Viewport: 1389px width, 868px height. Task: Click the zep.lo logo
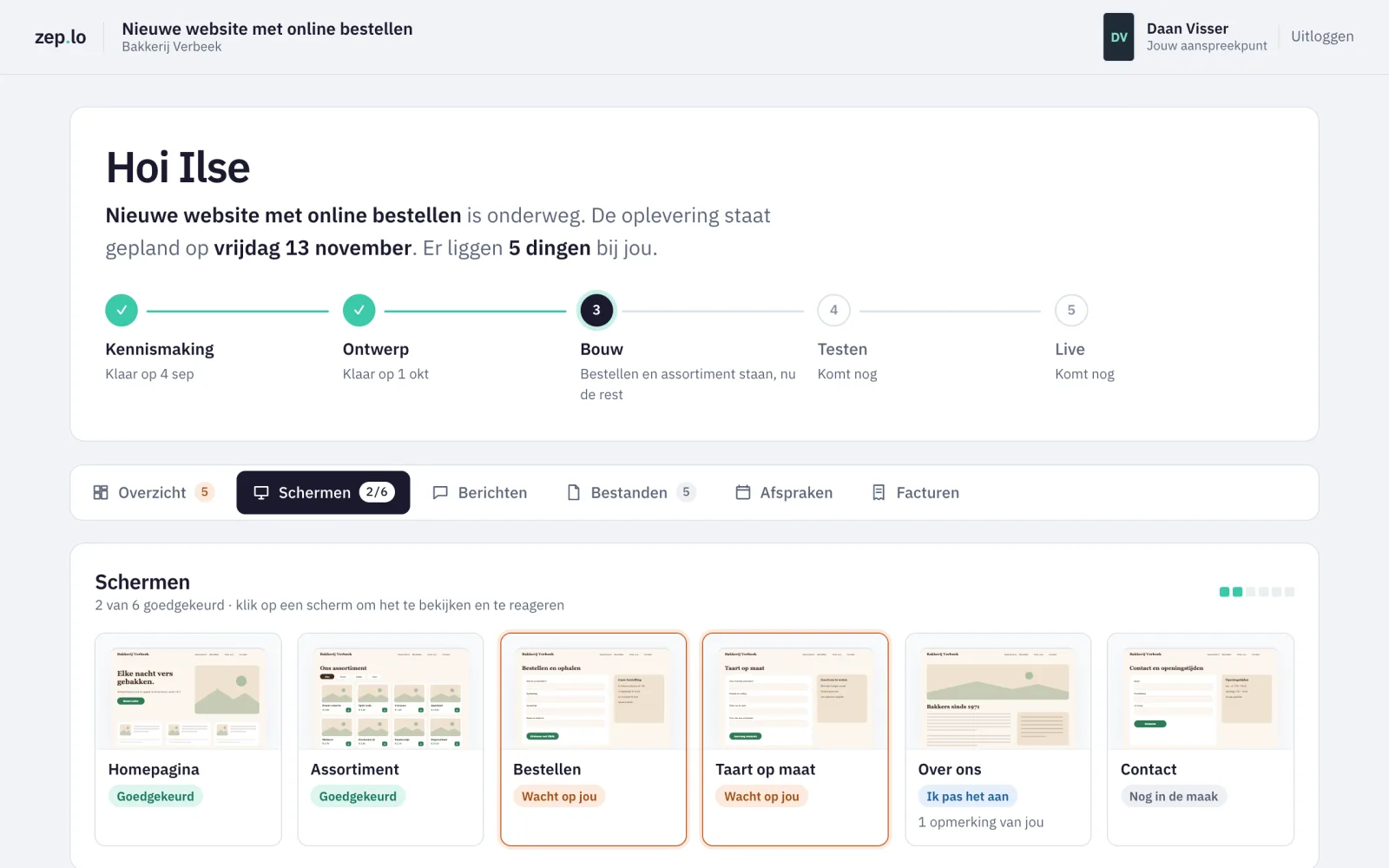pyautogui.click(x=61, y=36)
